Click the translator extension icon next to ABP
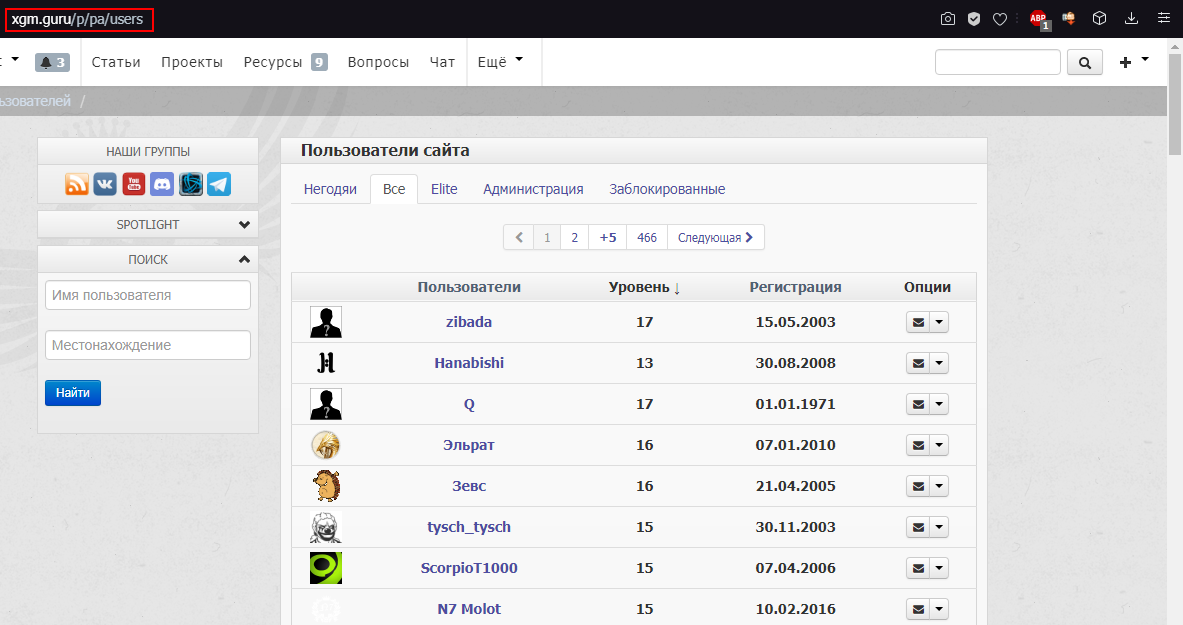 pyautogui.click(x=1069, y=19)
